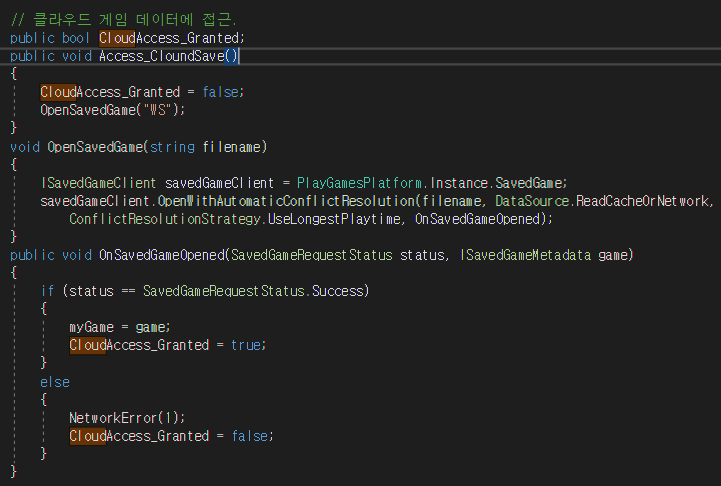Click OpenWithAutomaticConflictResolution method call
The width and height of the screenshot is (721, 486).
click(286, 201)
